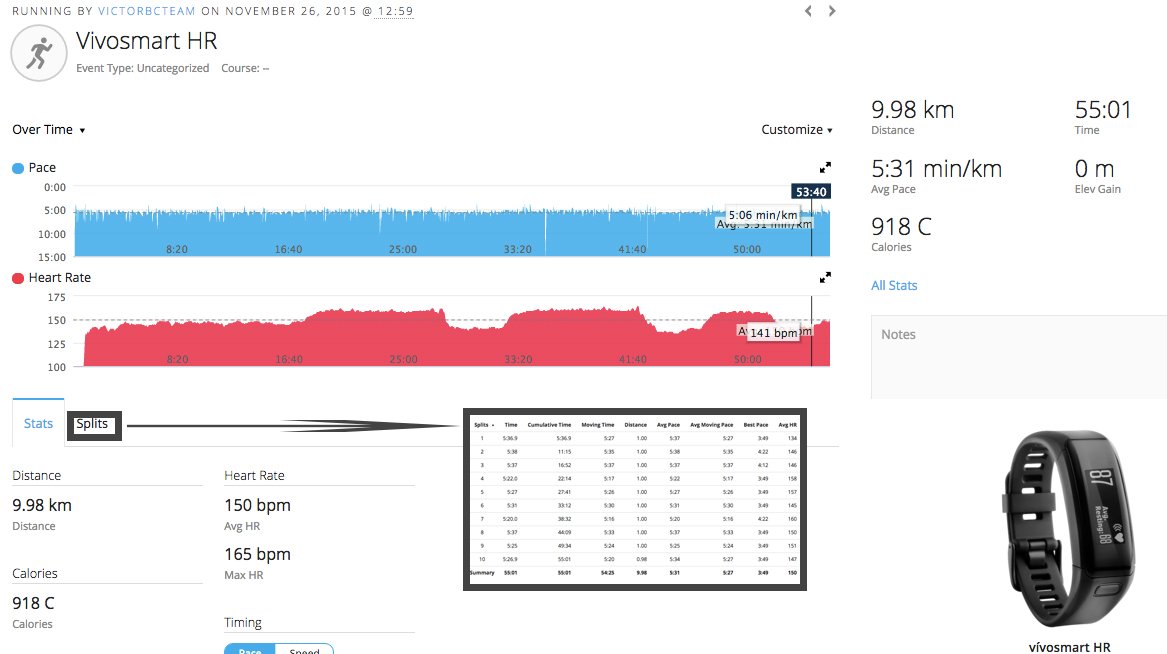The height and width of the screenshot is (654, 1167).
Task: Click the Timing section heading
Action: (x=243, y=623)
